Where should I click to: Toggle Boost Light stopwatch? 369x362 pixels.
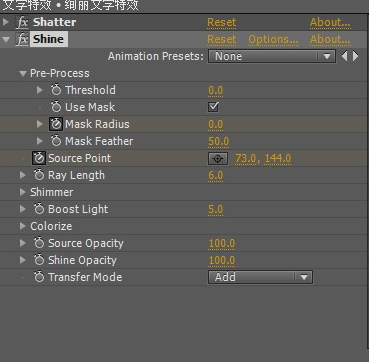(39, 209)
